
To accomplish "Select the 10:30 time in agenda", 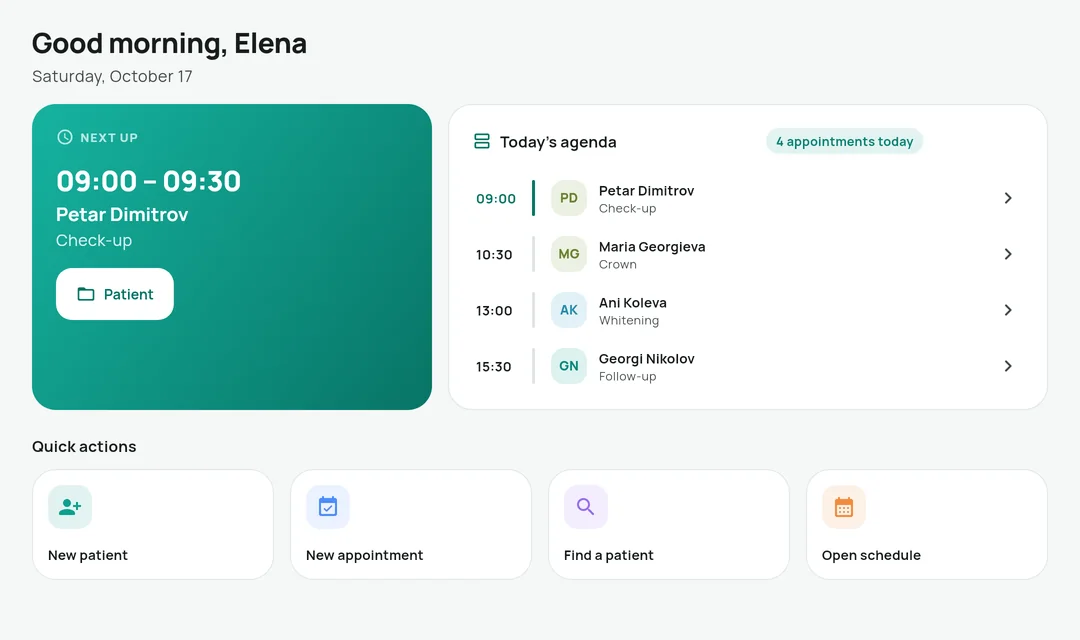I will 494,255.
